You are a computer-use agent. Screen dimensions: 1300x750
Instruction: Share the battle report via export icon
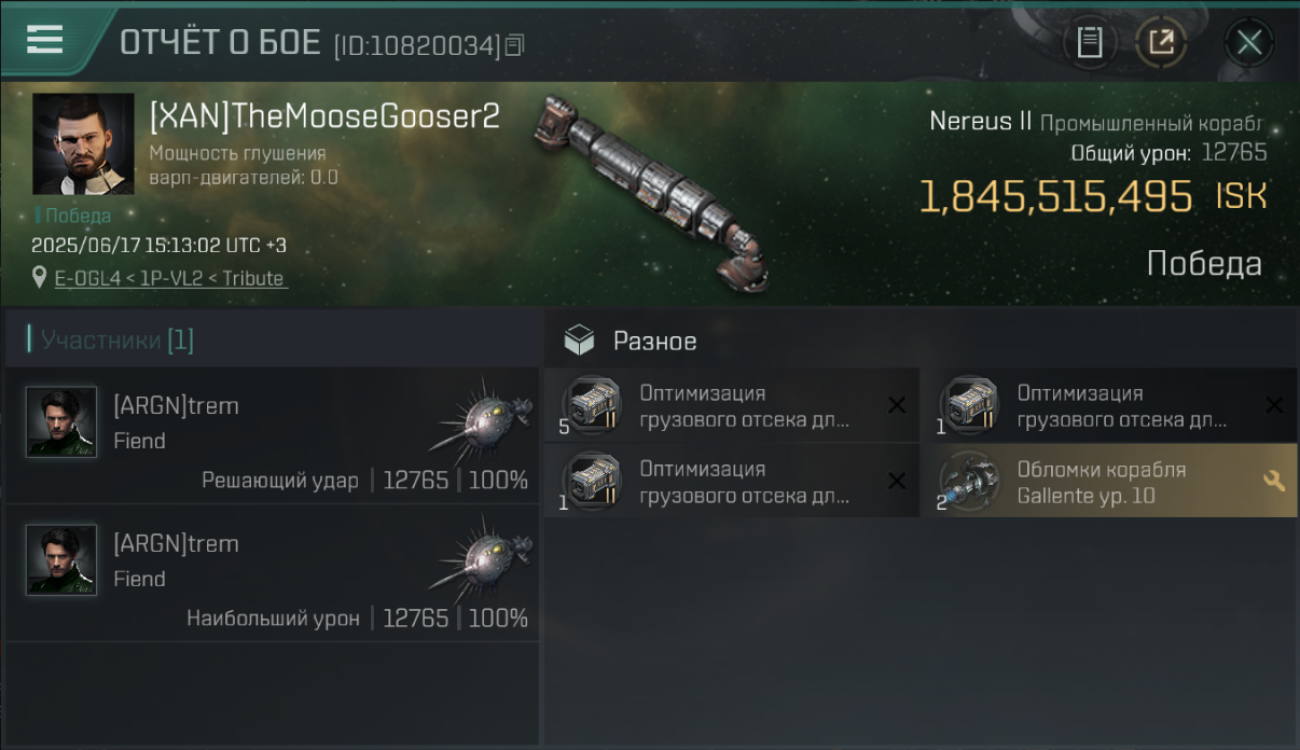pos(1161,43)
